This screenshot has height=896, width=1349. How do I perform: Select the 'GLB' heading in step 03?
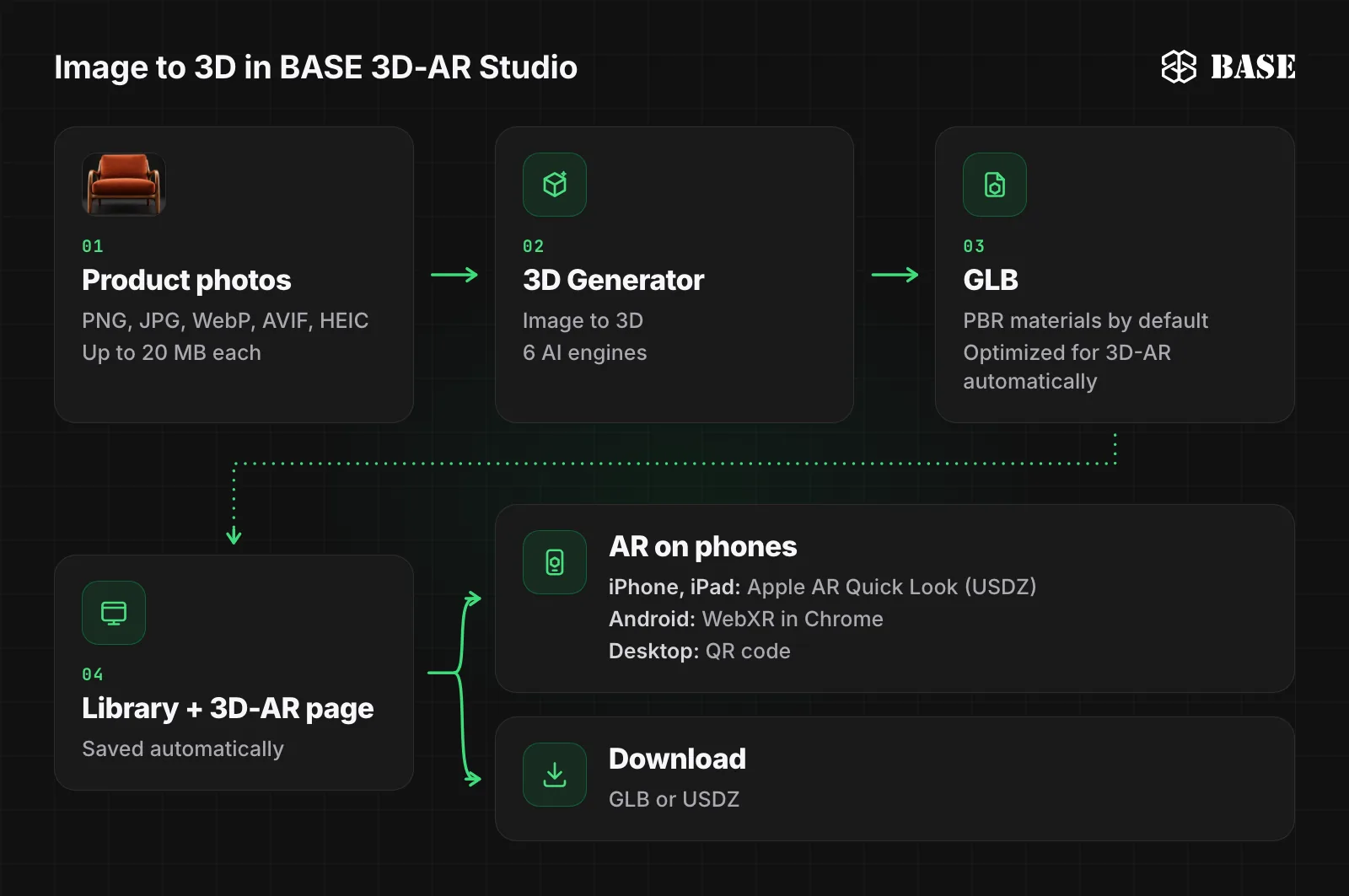(x=991, y=280)
